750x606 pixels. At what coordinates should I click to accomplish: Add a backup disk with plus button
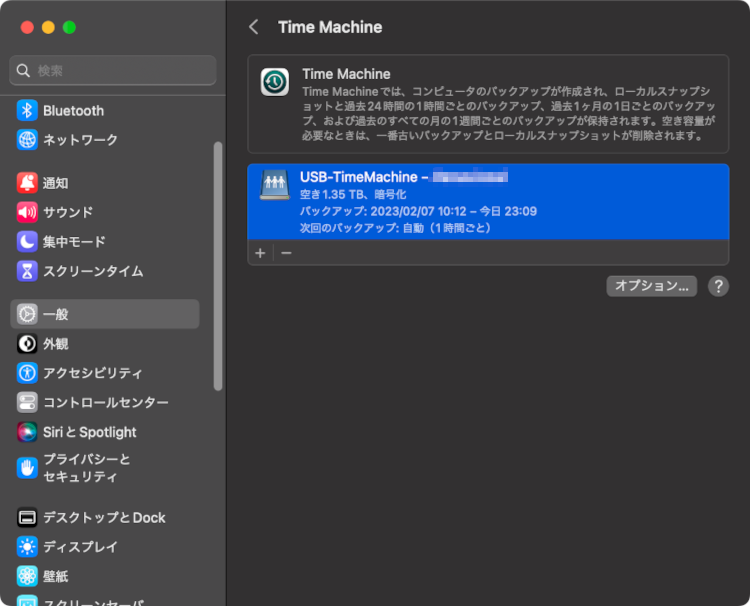[x=260, y=253]
